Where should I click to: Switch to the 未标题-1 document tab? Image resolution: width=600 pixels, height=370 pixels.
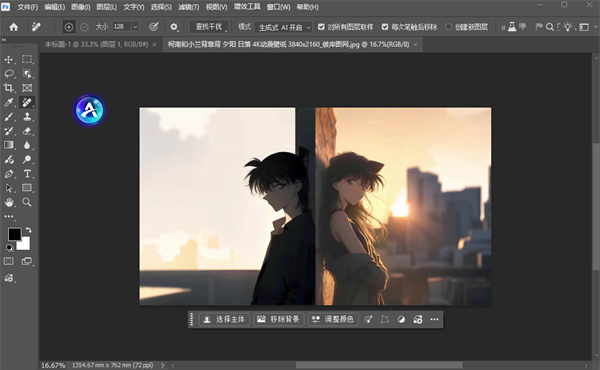[x=96, y=44]
